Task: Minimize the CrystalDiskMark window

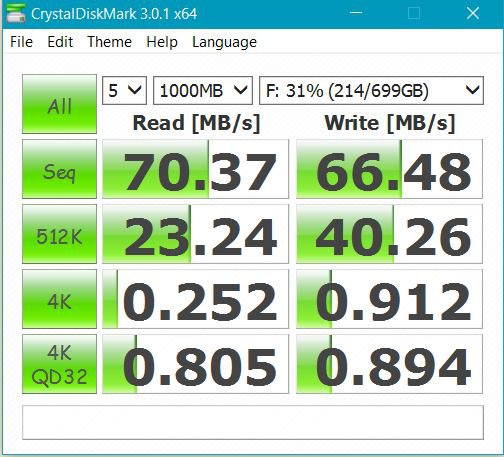Action: [x=356, y=13]
